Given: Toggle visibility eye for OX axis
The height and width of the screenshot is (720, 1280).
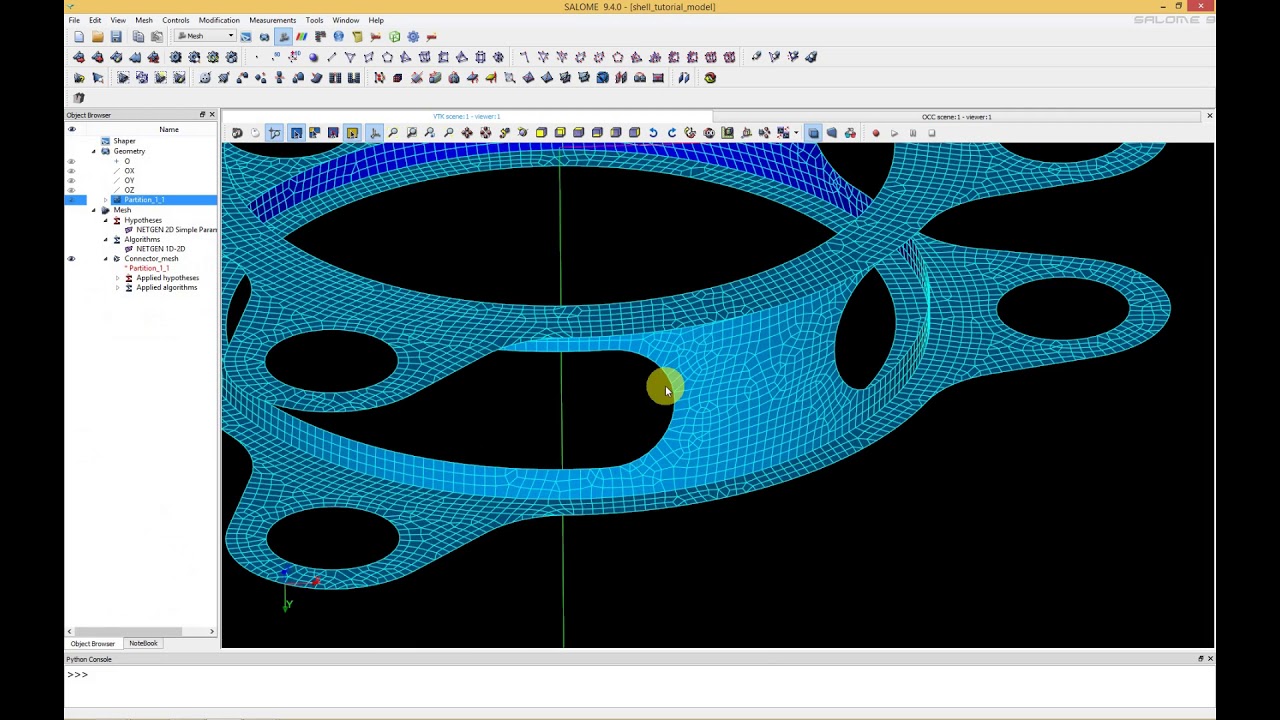Looking at the screenshot, I should pos(71,171).
